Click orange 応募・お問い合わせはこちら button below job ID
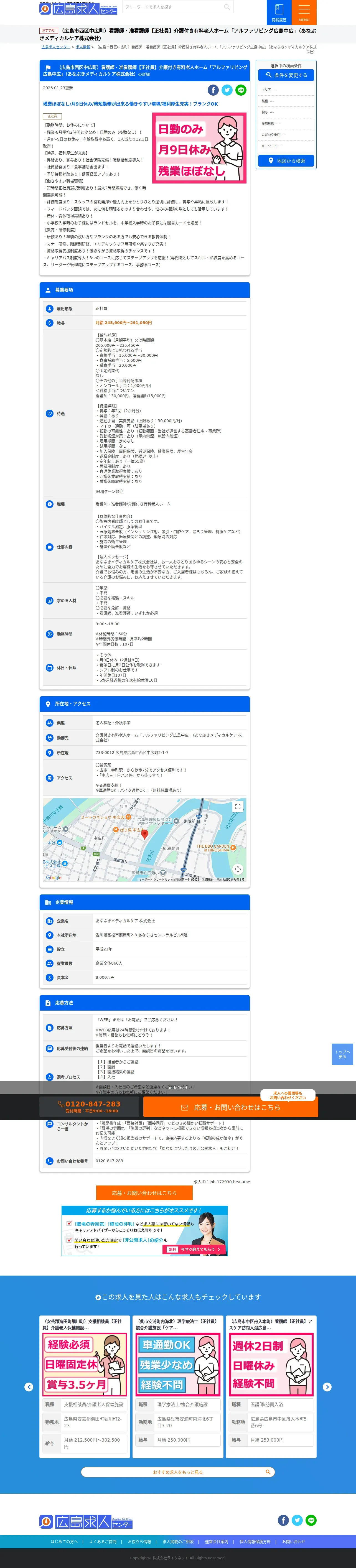 click(144, 1192)
